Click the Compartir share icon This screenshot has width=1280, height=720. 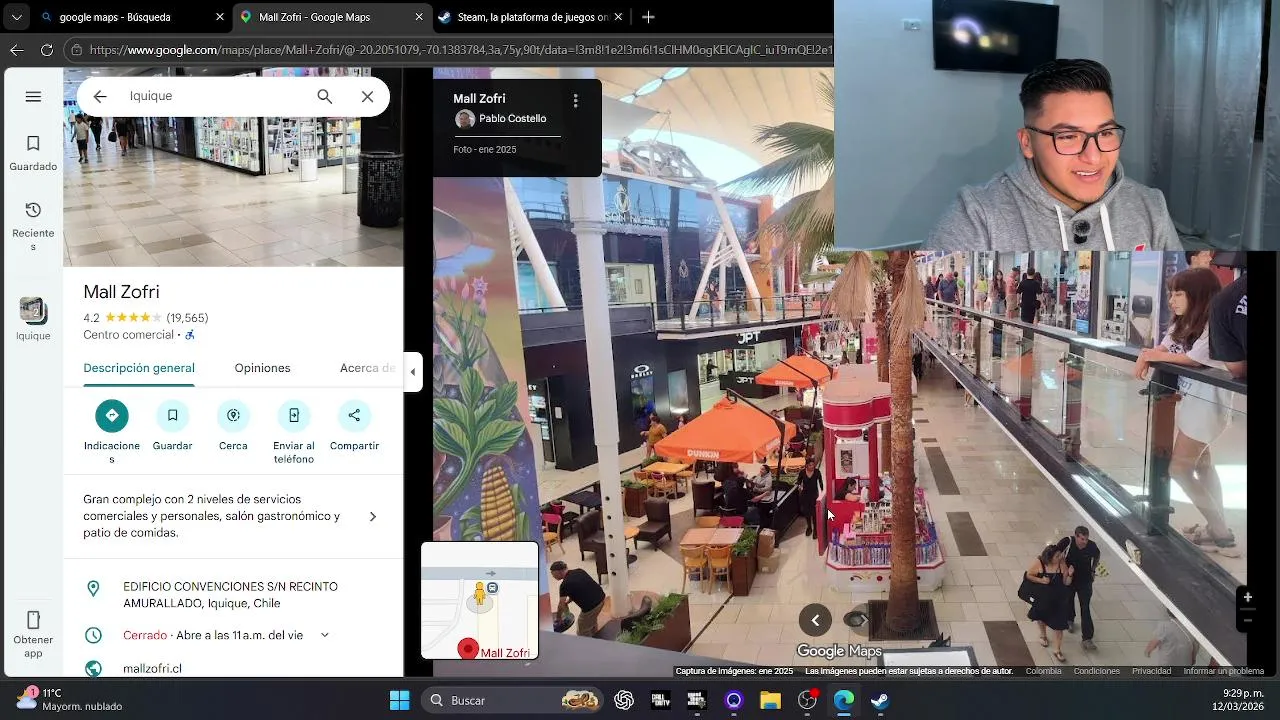tap(354, 415)
